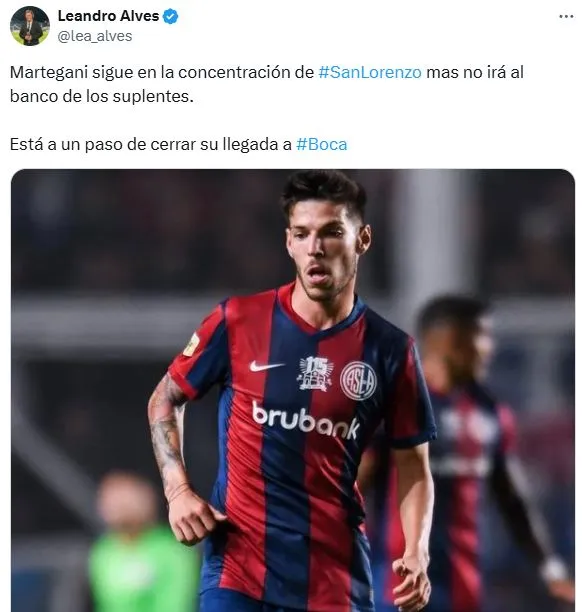This screenshot has height=612, width=588.
Task: Open Leandro Alves profile avatar
Action: 30,26
